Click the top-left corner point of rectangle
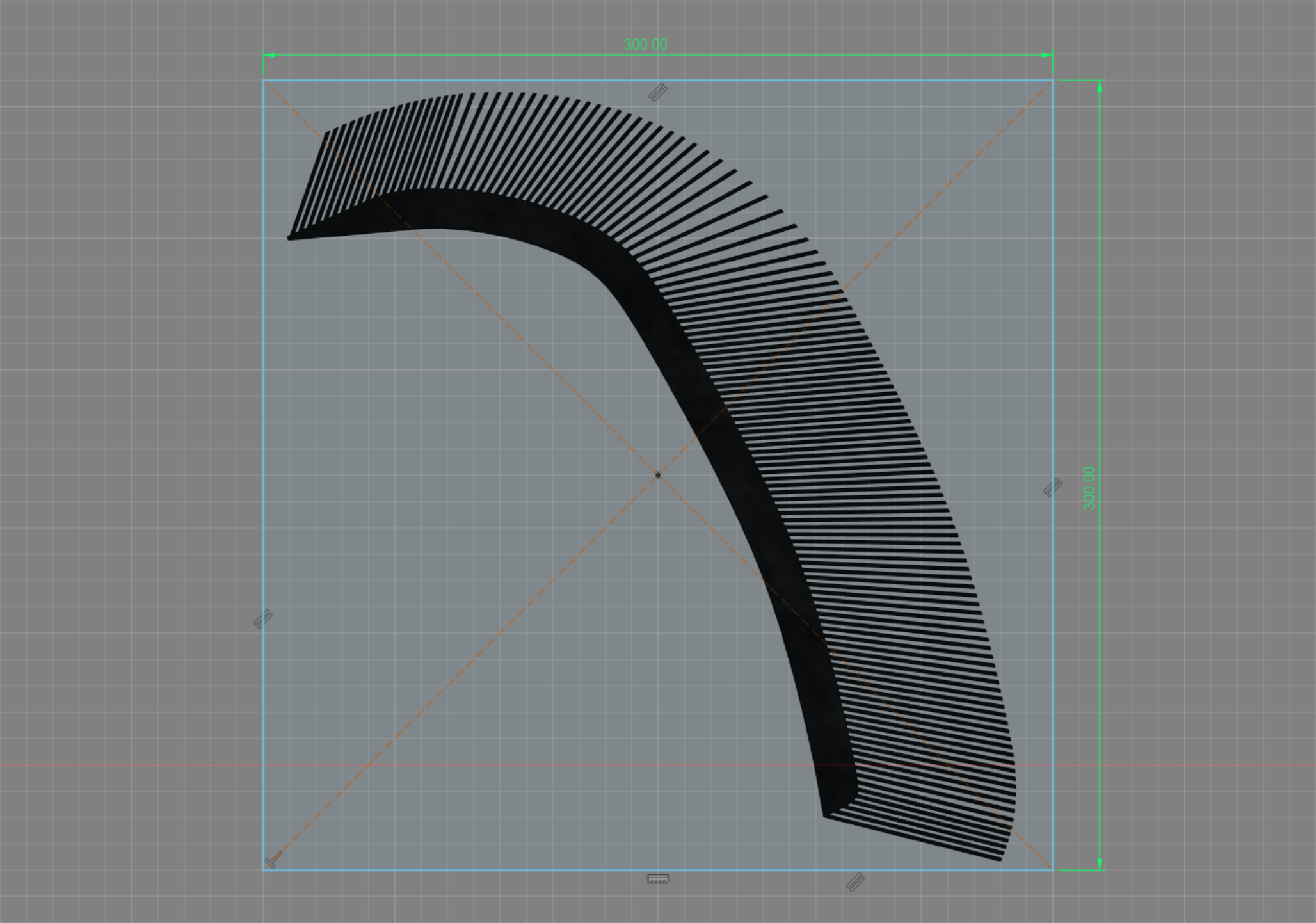 tap(263, 81)
